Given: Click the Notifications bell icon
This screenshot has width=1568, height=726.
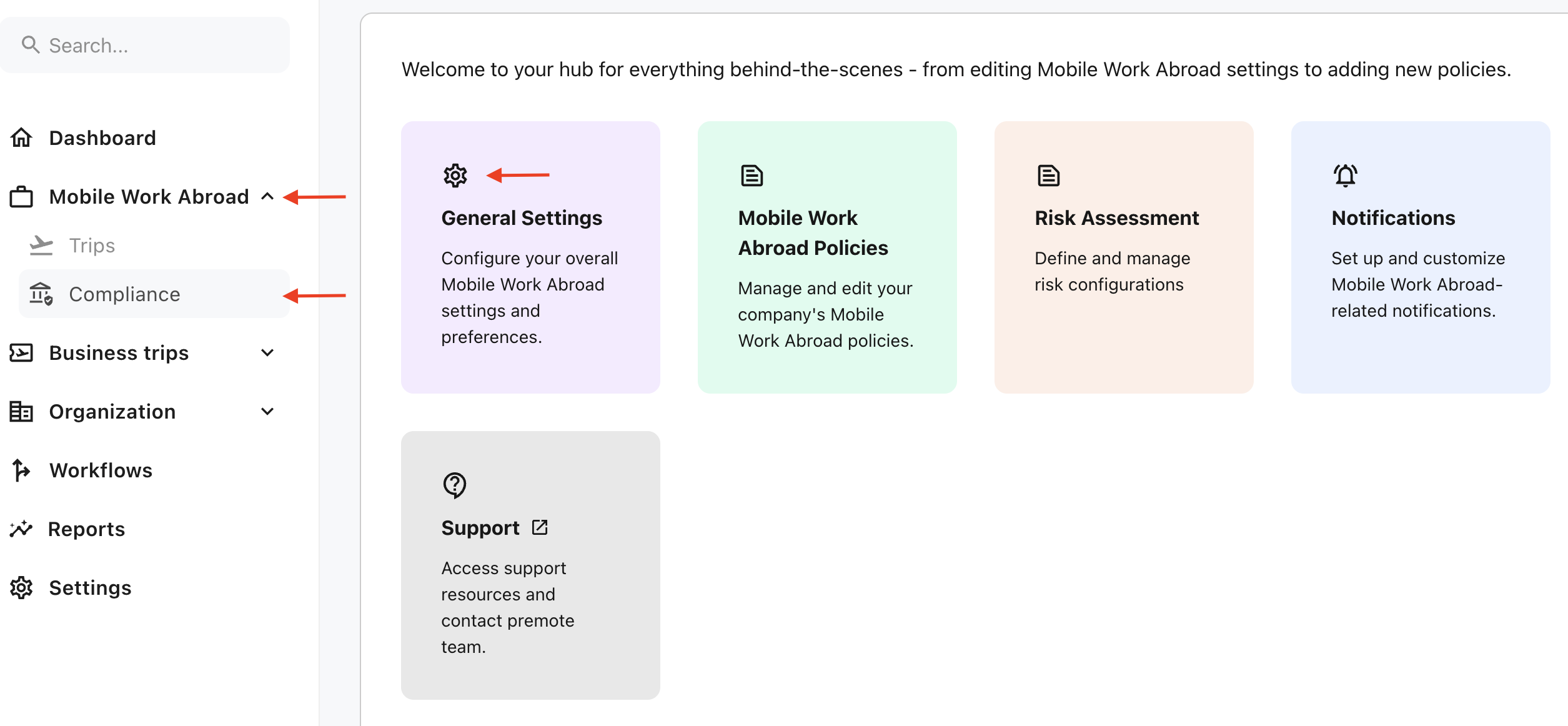Looking at the screenshot, I should (1346, 176).
